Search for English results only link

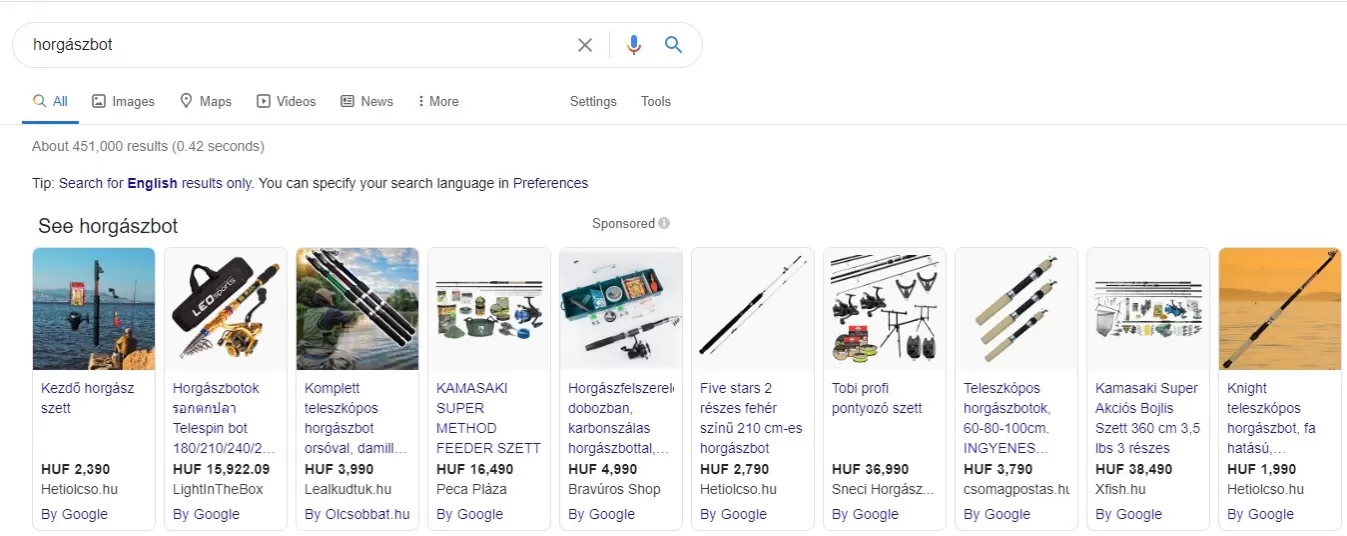pos(156,183)
